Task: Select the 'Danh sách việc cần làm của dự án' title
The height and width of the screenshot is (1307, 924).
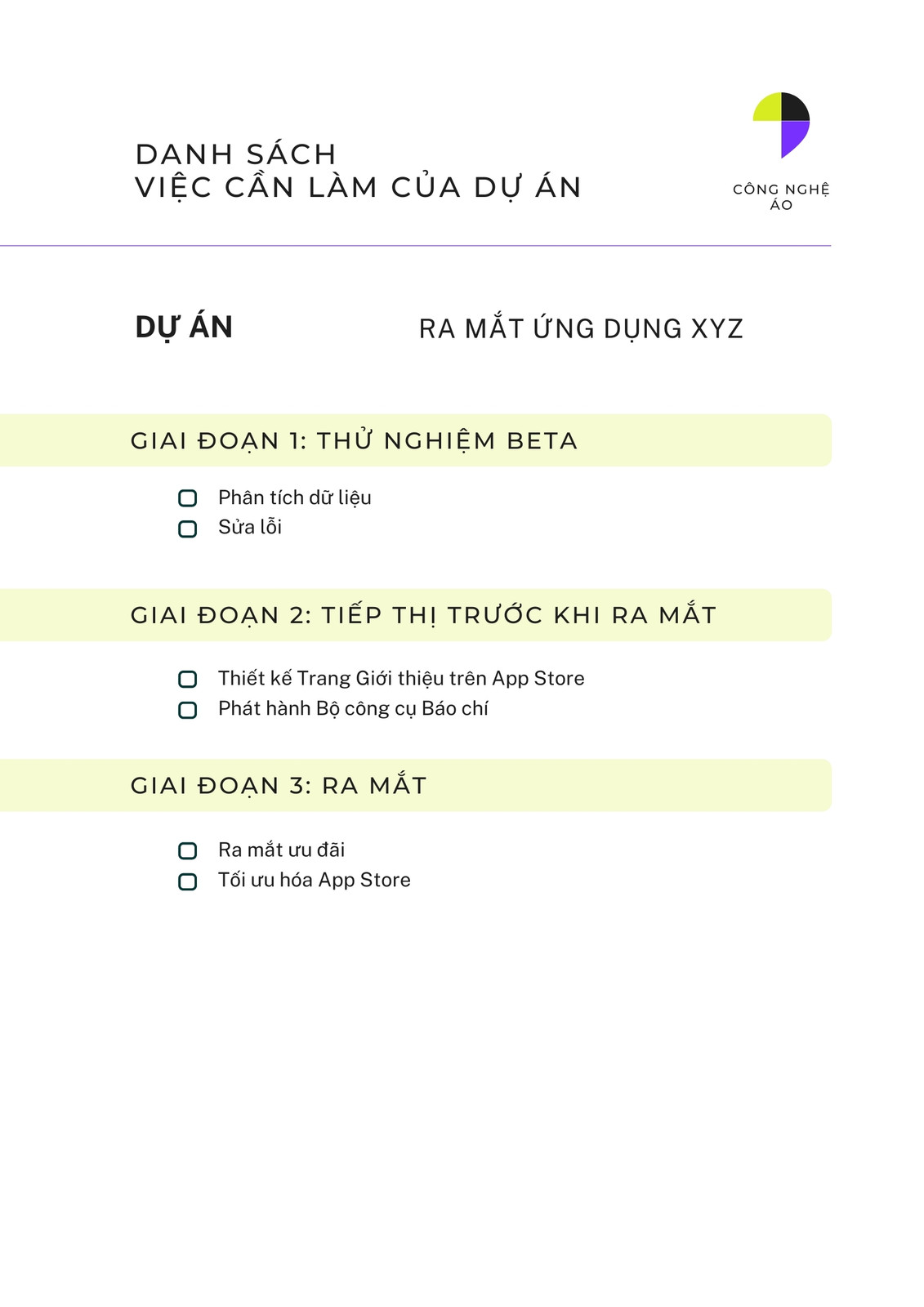Action: point(358,171)
